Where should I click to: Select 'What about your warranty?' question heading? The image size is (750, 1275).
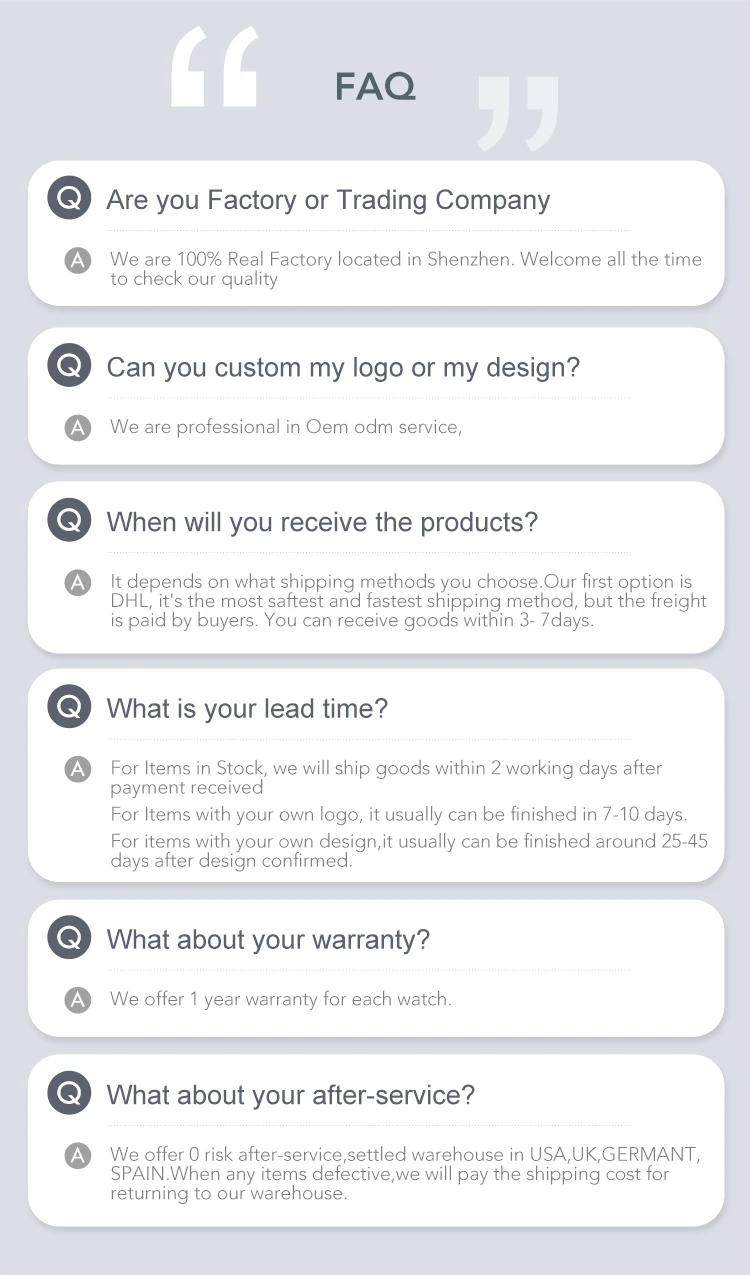pos(268,940)
